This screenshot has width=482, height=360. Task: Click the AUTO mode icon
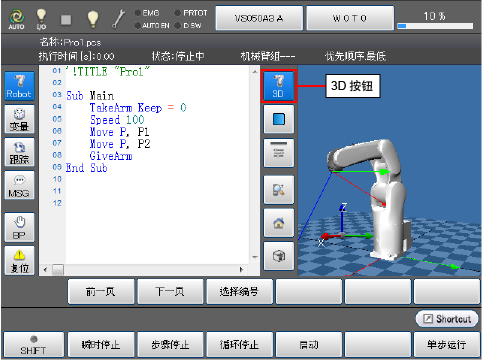point(16,19)
